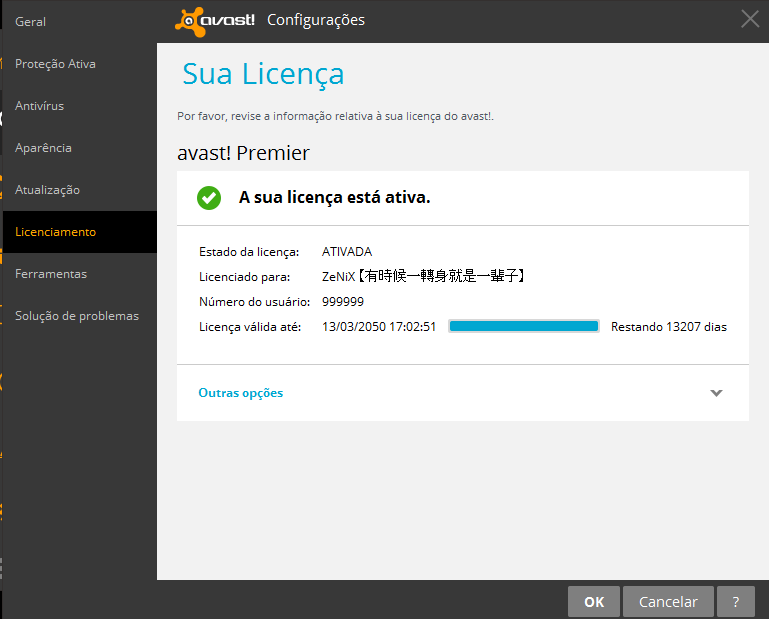Click the 'Licença válida até:' label
The width and height of the screenshot is (769, 619).
coord(250,327)
